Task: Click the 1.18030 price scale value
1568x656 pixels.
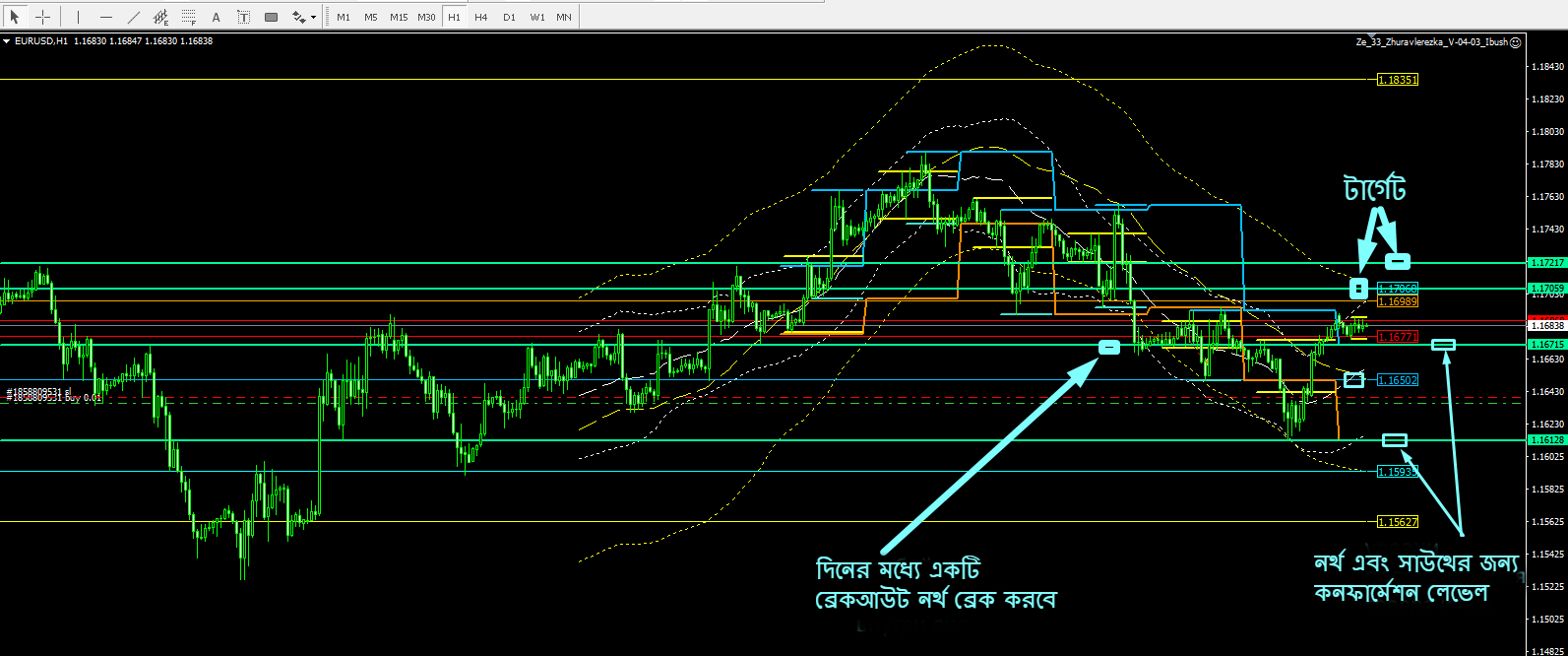Action: [x=1548, y=131]
